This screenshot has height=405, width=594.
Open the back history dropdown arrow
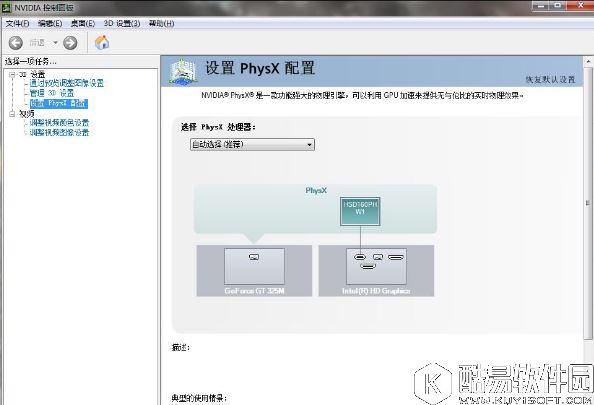click(x=55, y=43)
